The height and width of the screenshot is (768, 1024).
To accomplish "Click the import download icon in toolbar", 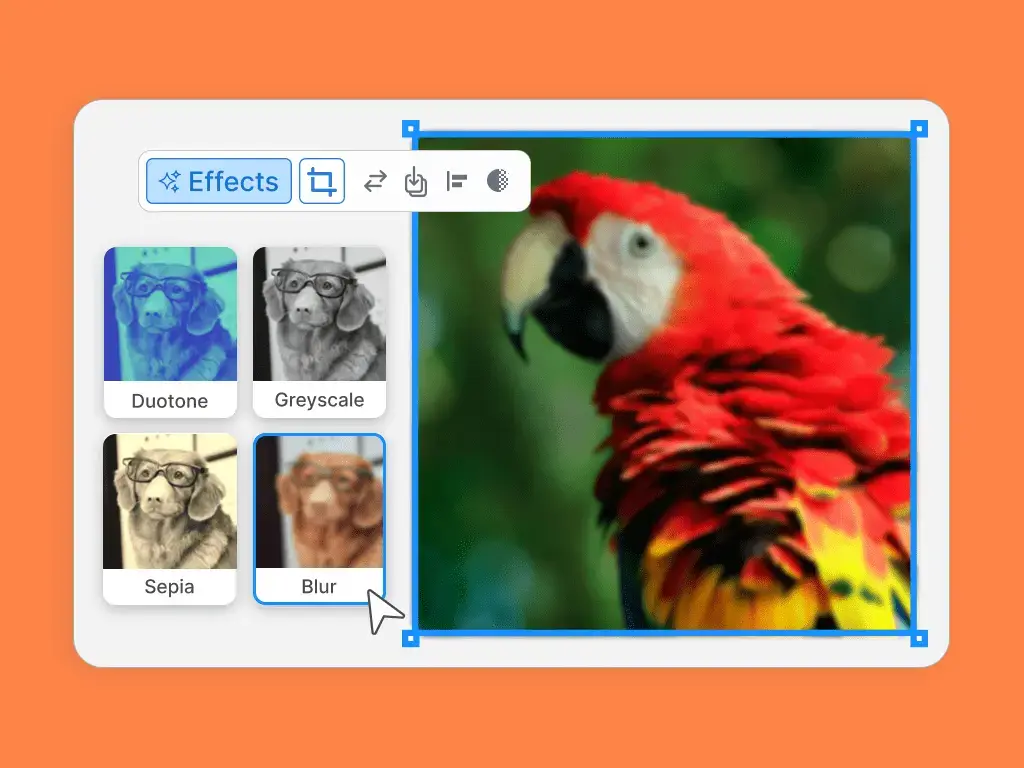I will click(415, 181).
